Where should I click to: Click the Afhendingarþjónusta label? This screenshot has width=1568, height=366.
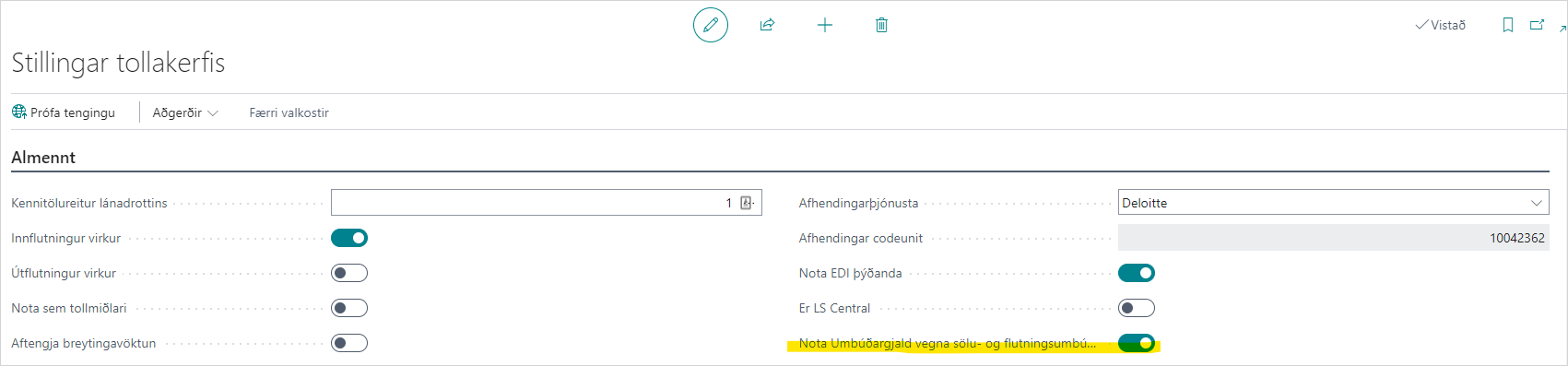point(858,203)
